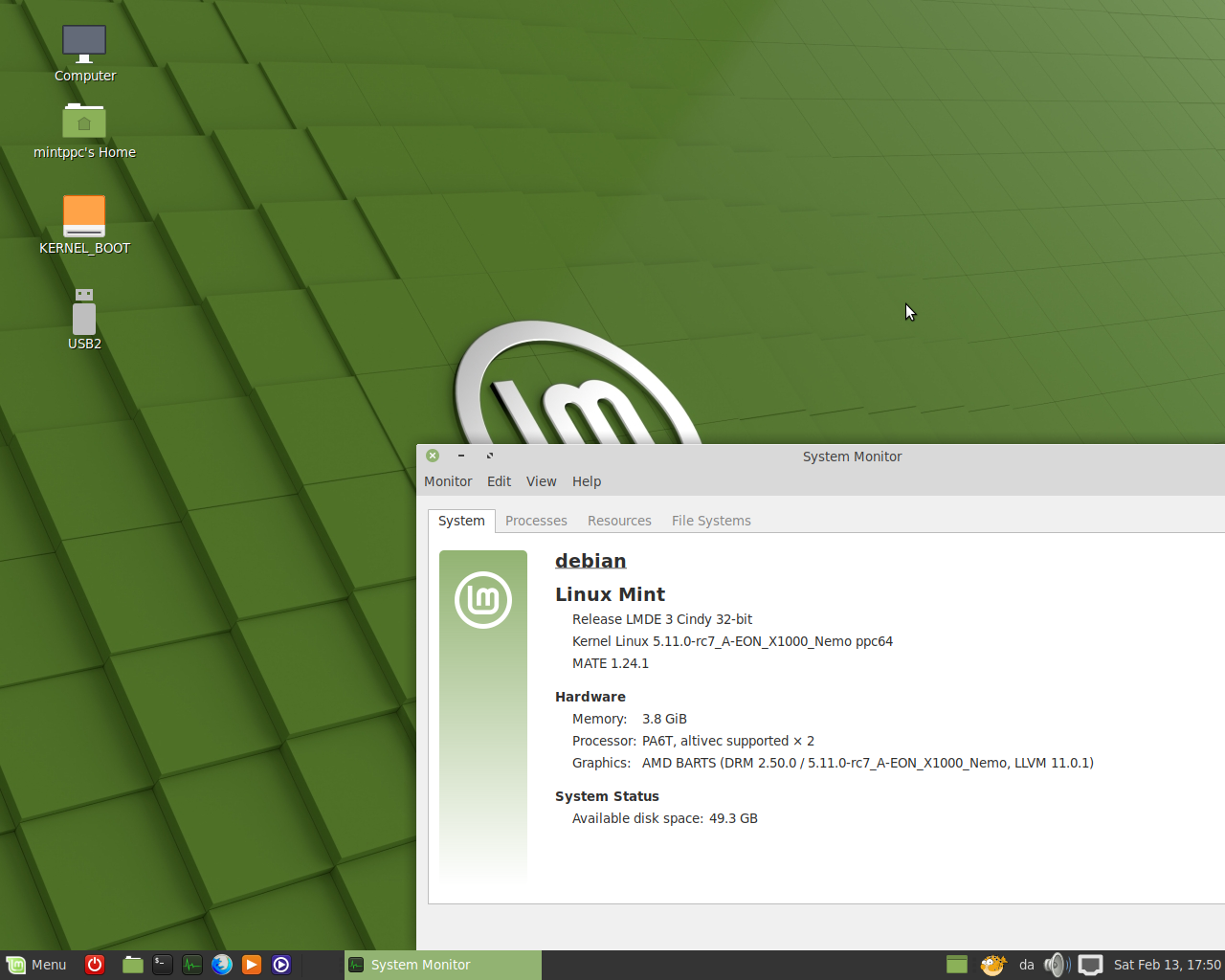The height and width of the screenshot is (980, 1225).
Task: Select the KERNEL_BOOT drive icon
Action: click(x=84, y=216)
